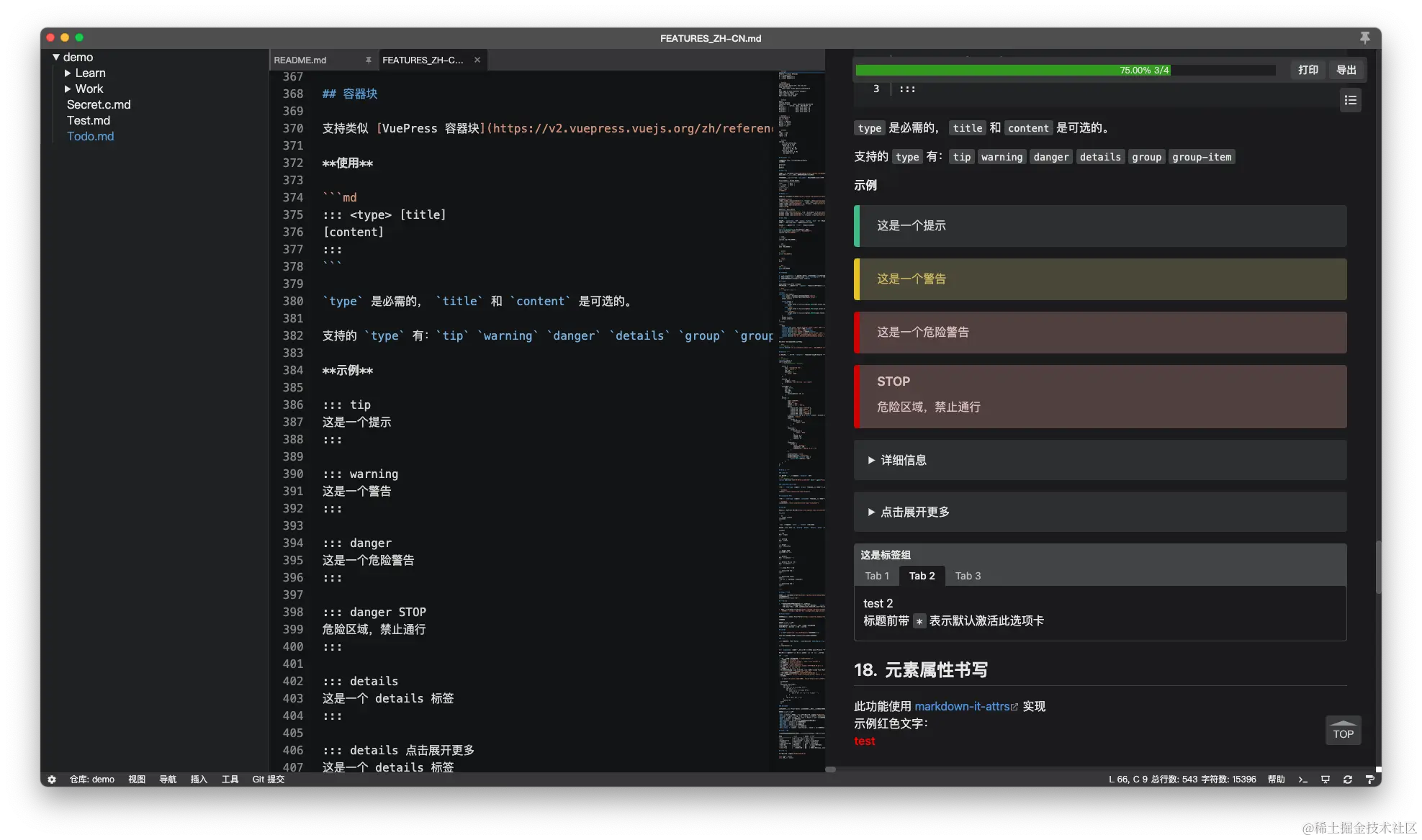Click the preview vertical scrollbar thumb

[1378, 566]
